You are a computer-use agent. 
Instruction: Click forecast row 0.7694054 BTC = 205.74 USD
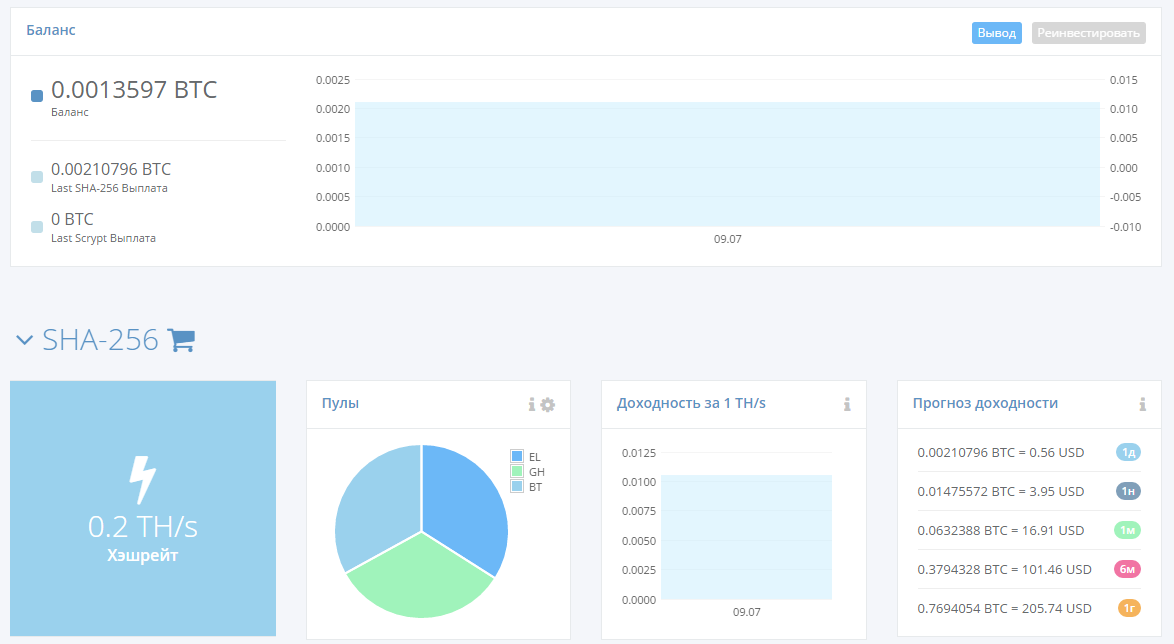click(x=1004, y=608)
